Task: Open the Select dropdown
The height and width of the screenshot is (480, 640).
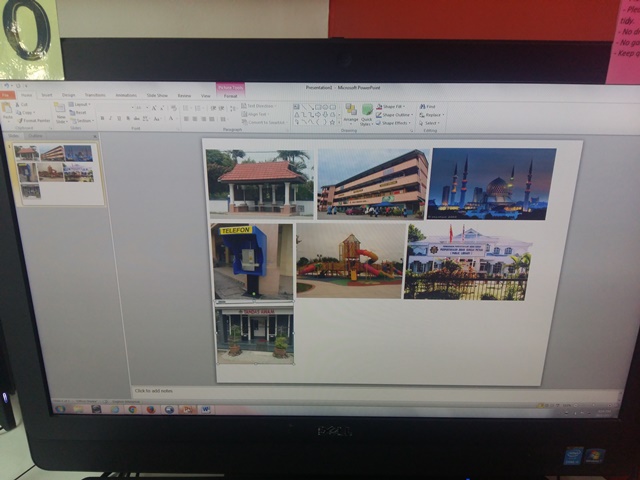Action: click(x=430, y=123)
